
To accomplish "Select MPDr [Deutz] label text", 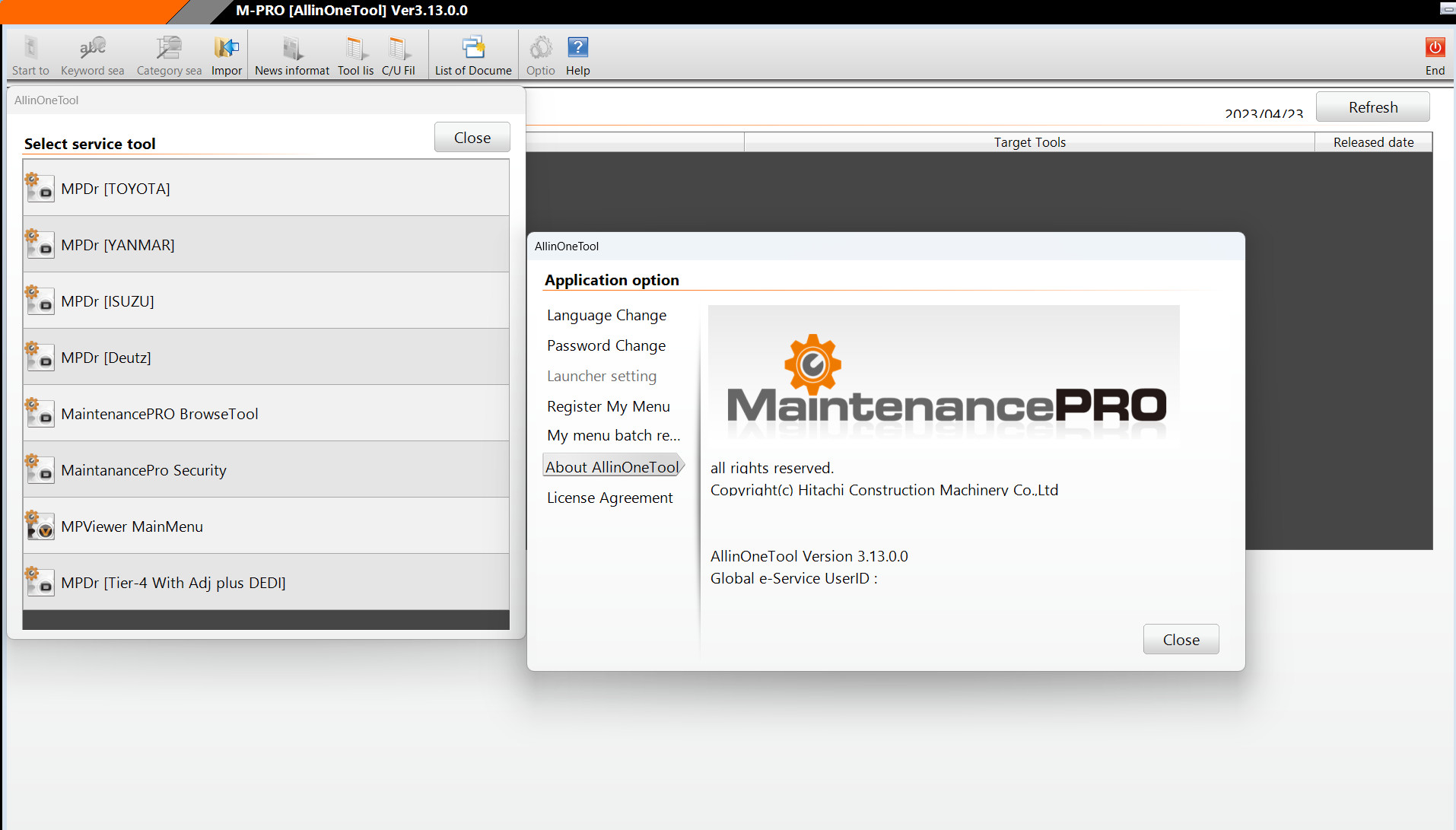I will coord(106,358).
